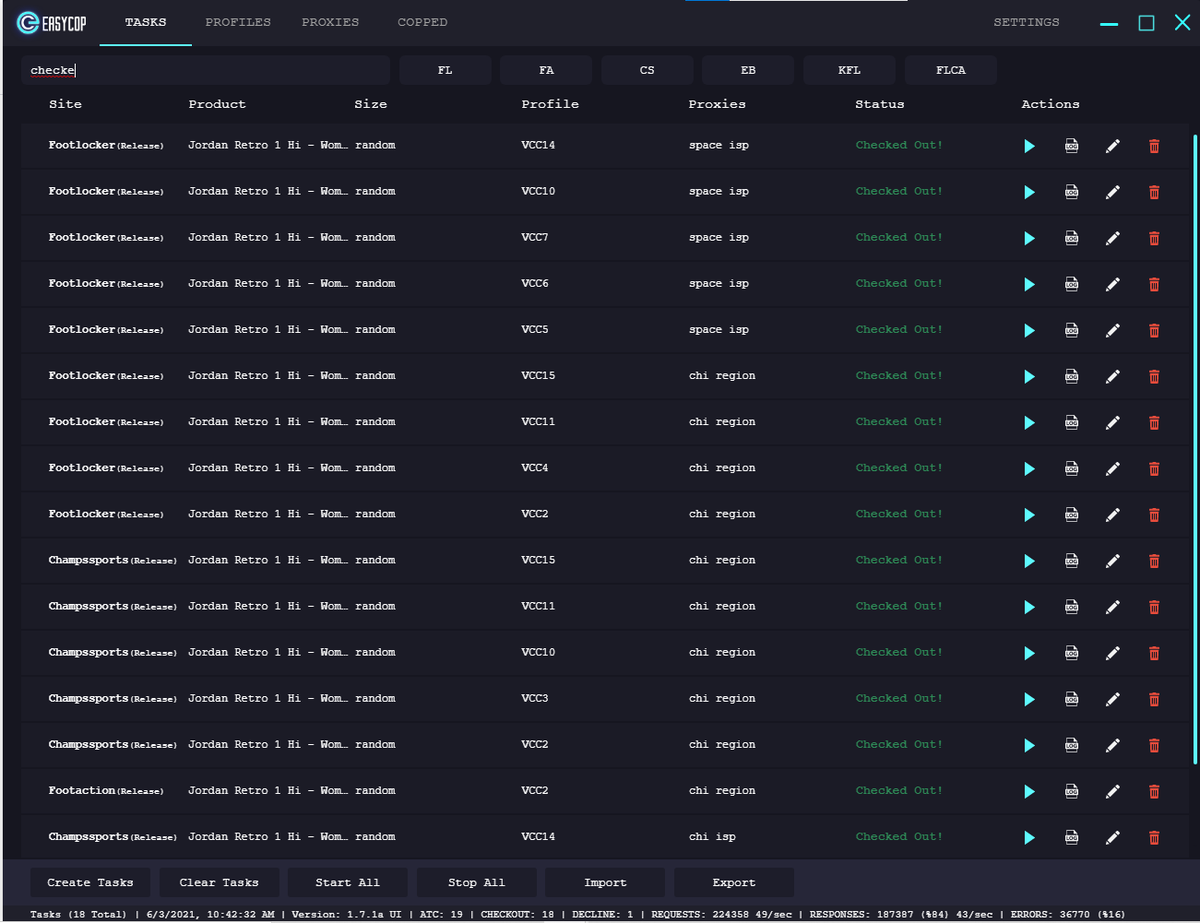Open log for the VCC5 task
The height and width of the screenshot is (923, 1200).
tap(1071, 330)
